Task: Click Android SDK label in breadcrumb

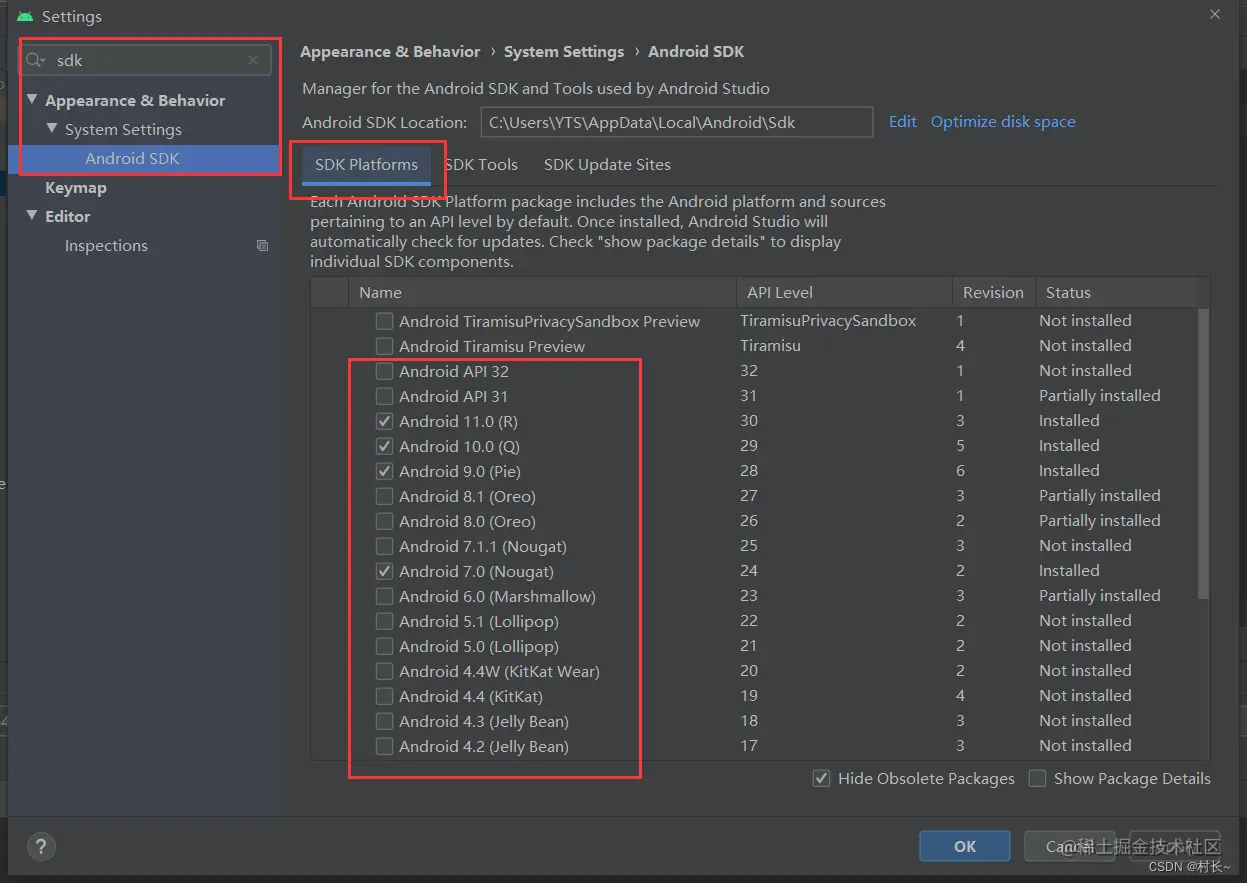Action: click(x=696, y=52)
